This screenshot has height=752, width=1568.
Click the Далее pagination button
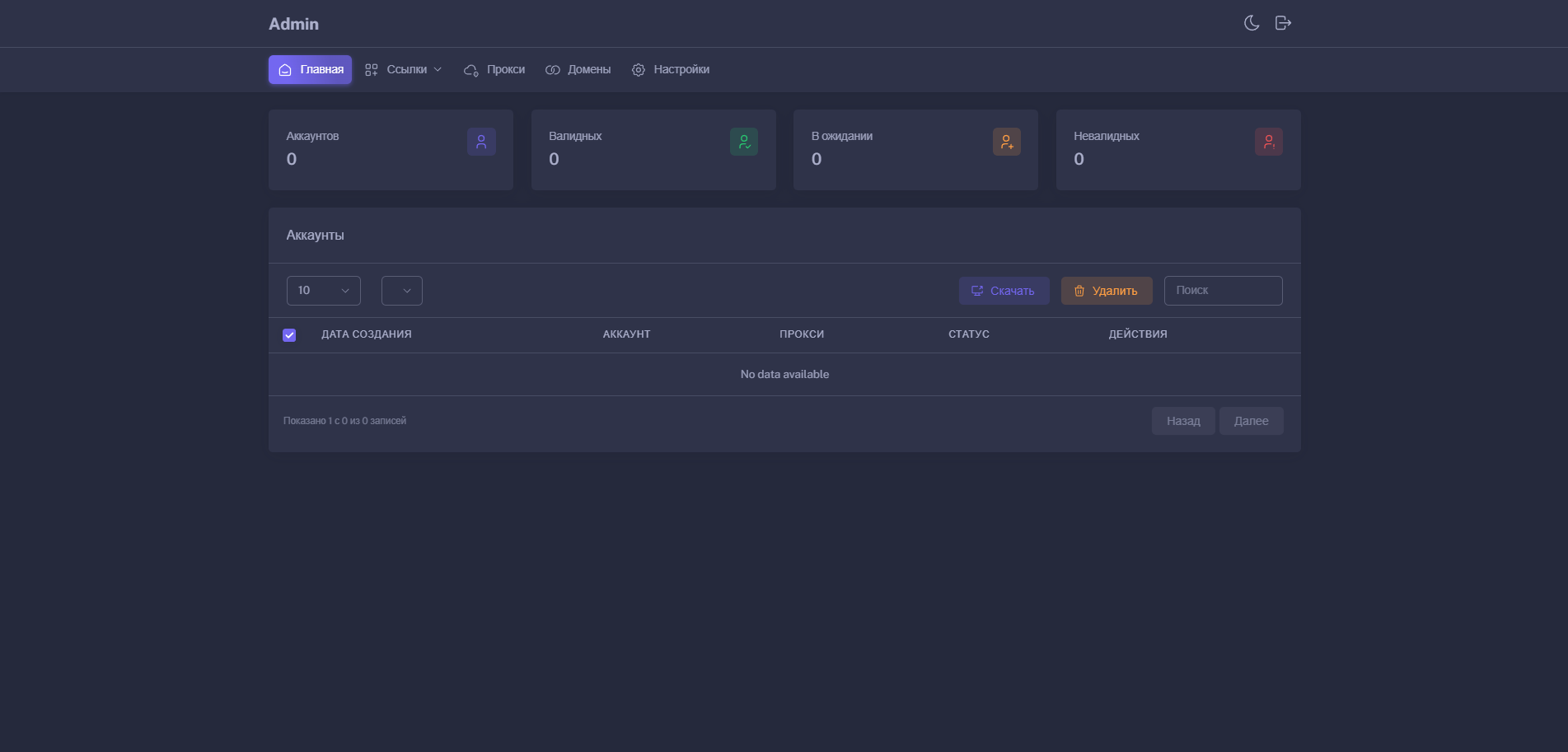[x=1252, y=421]
